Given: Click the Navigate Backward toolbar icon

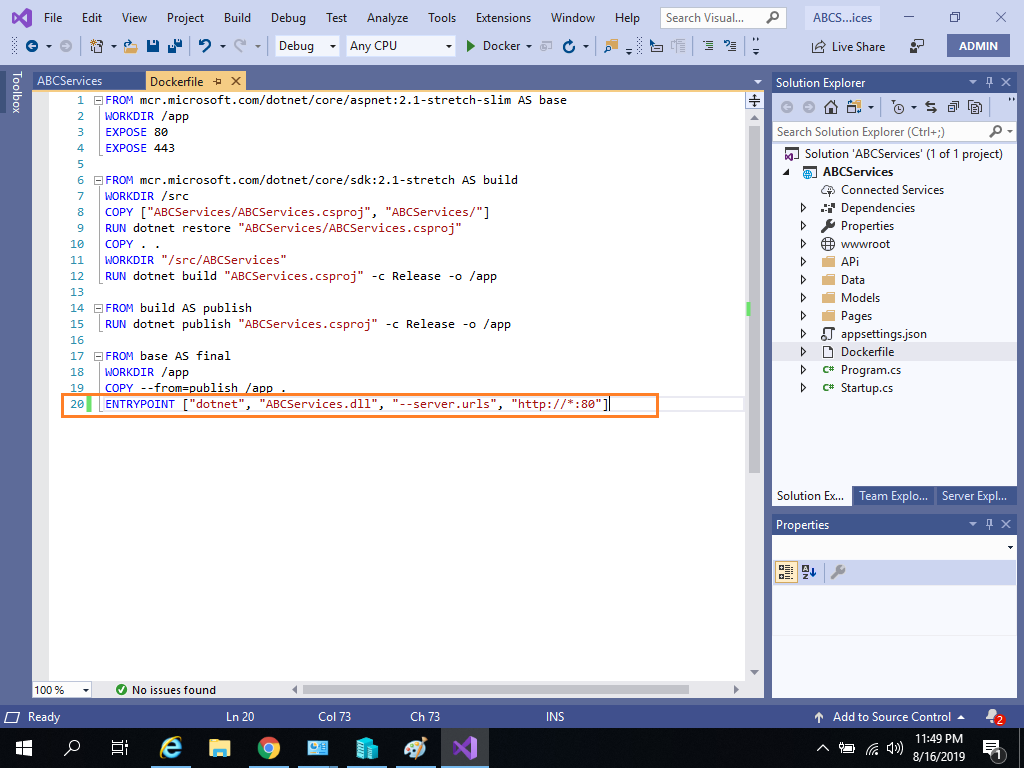Looking at the screenshot, I should (31, 46).
